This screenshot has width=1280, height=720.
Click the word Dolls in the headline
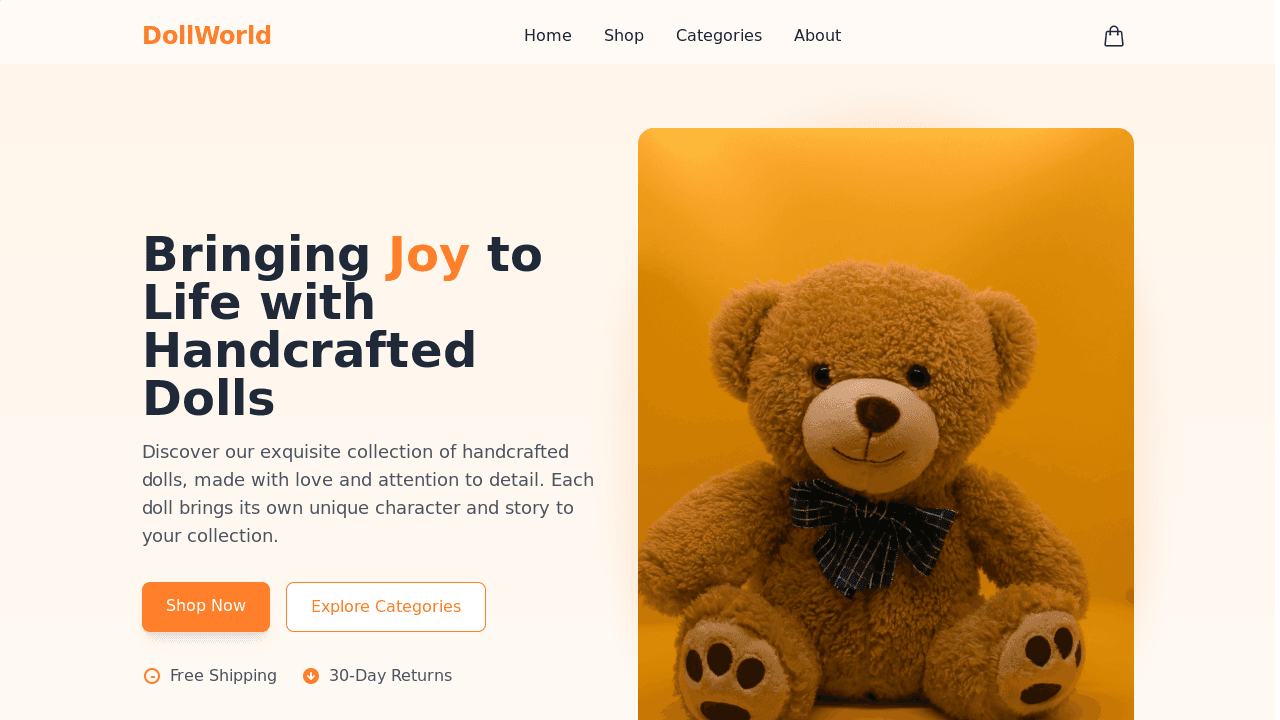208,399
